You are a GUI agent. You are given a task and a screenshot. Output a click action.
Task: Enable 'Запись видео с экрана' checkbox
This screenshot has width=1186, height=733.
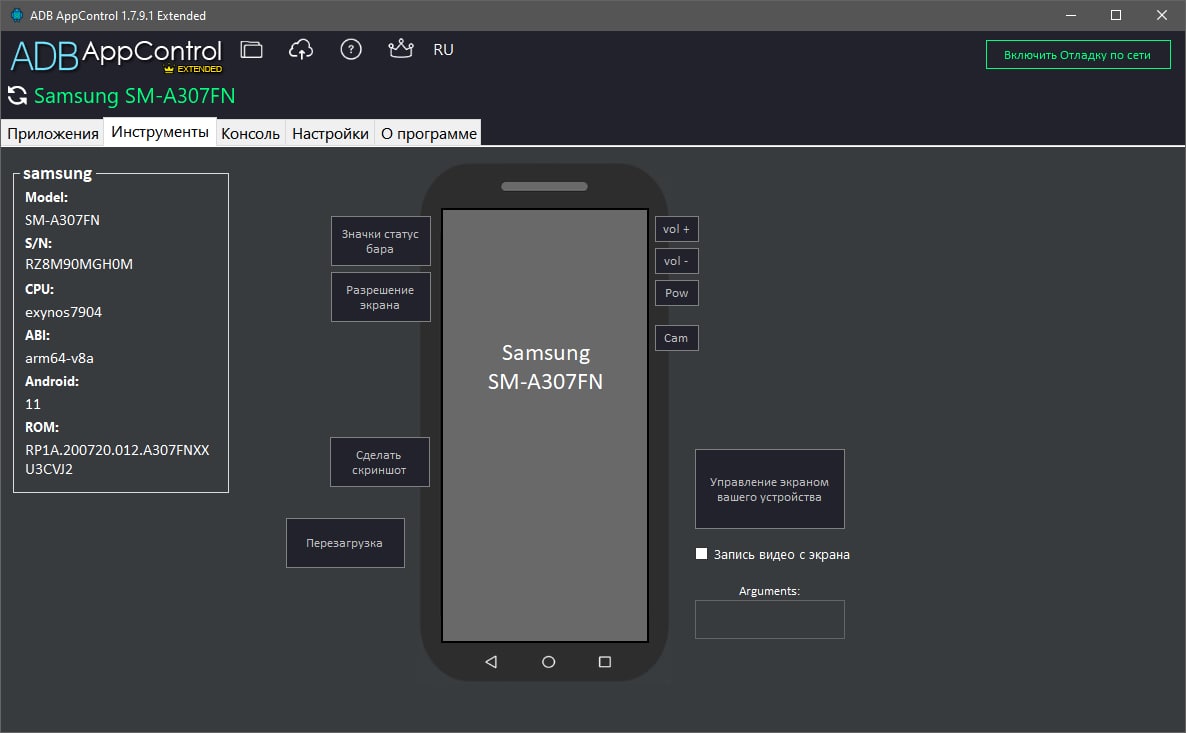point(701,554)
